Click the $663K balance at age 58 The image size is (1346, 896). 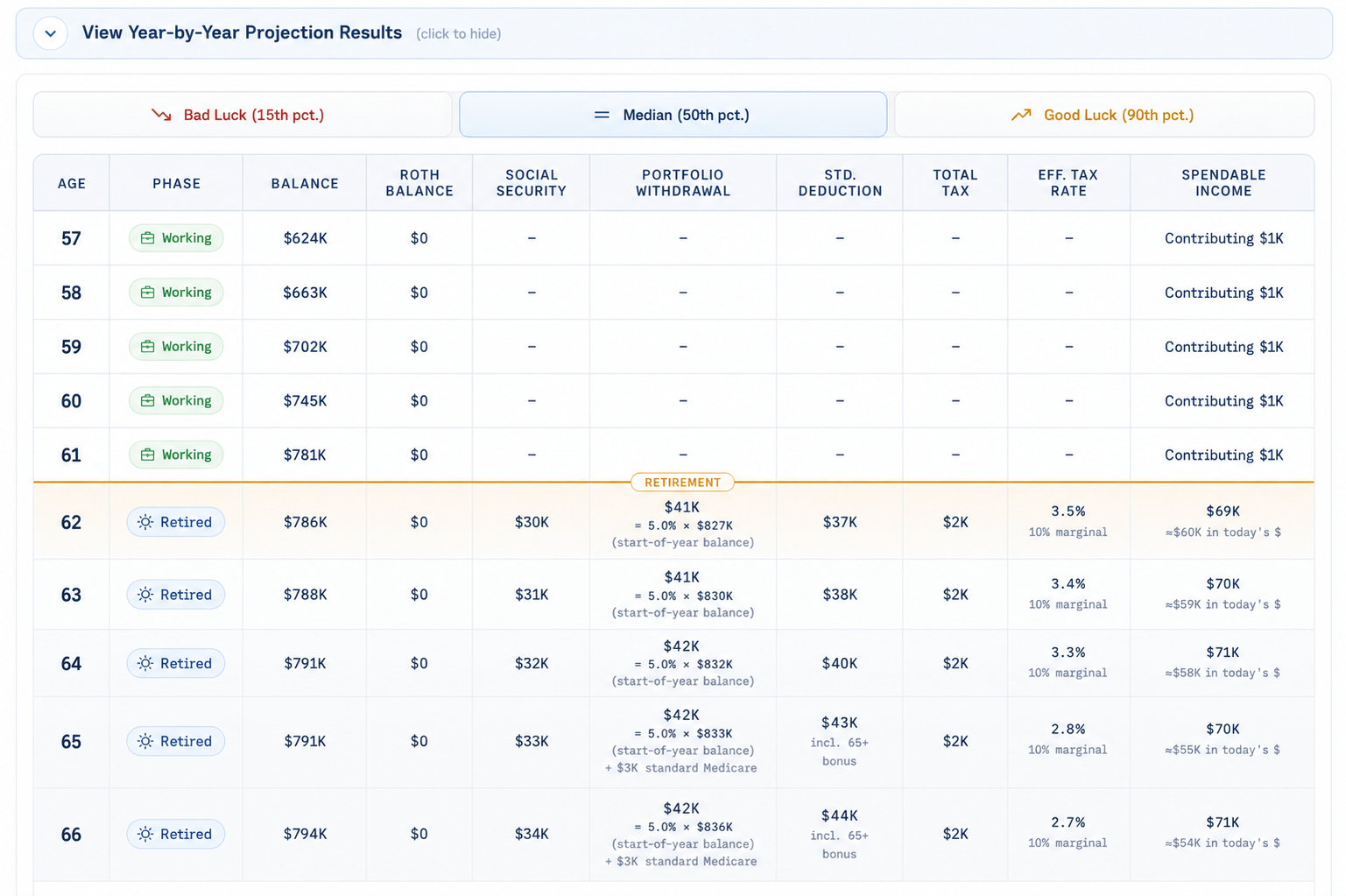[x=305, y=293]
